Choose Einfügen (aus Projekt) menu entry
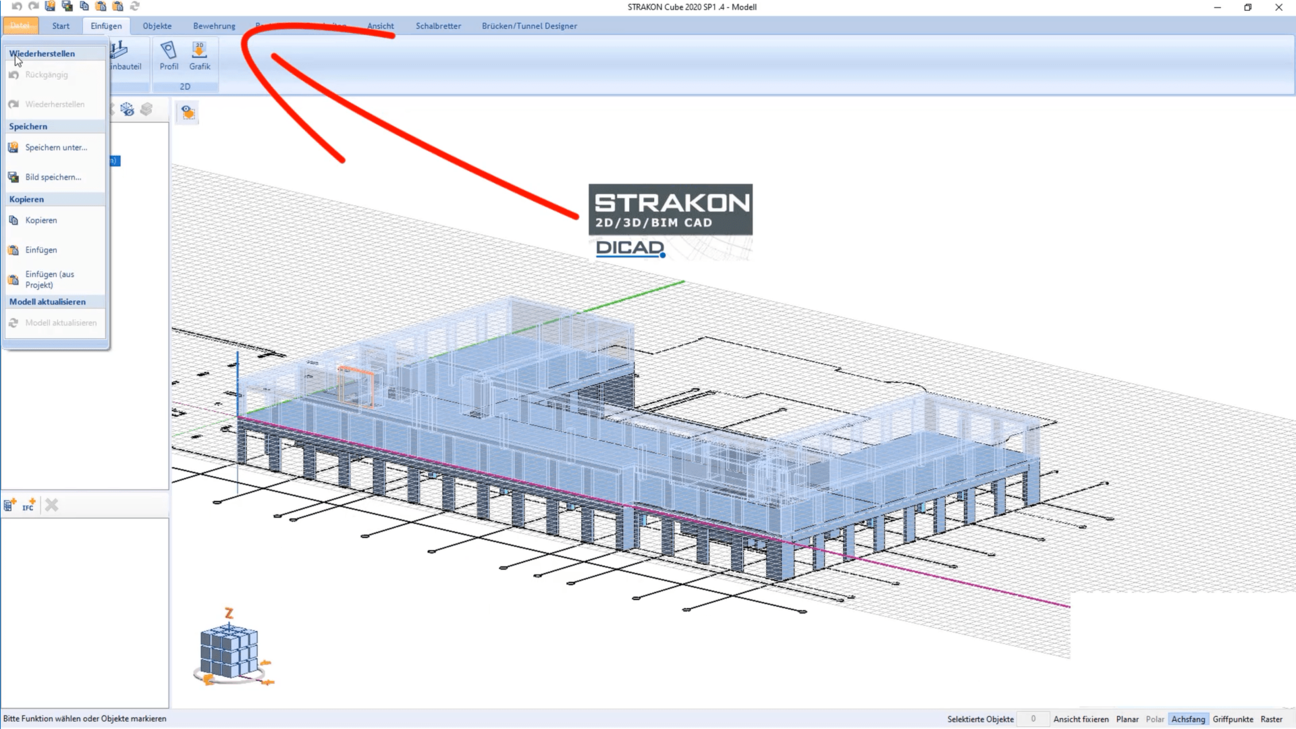This screenshot has width=1296, height=729. point(50,279)
